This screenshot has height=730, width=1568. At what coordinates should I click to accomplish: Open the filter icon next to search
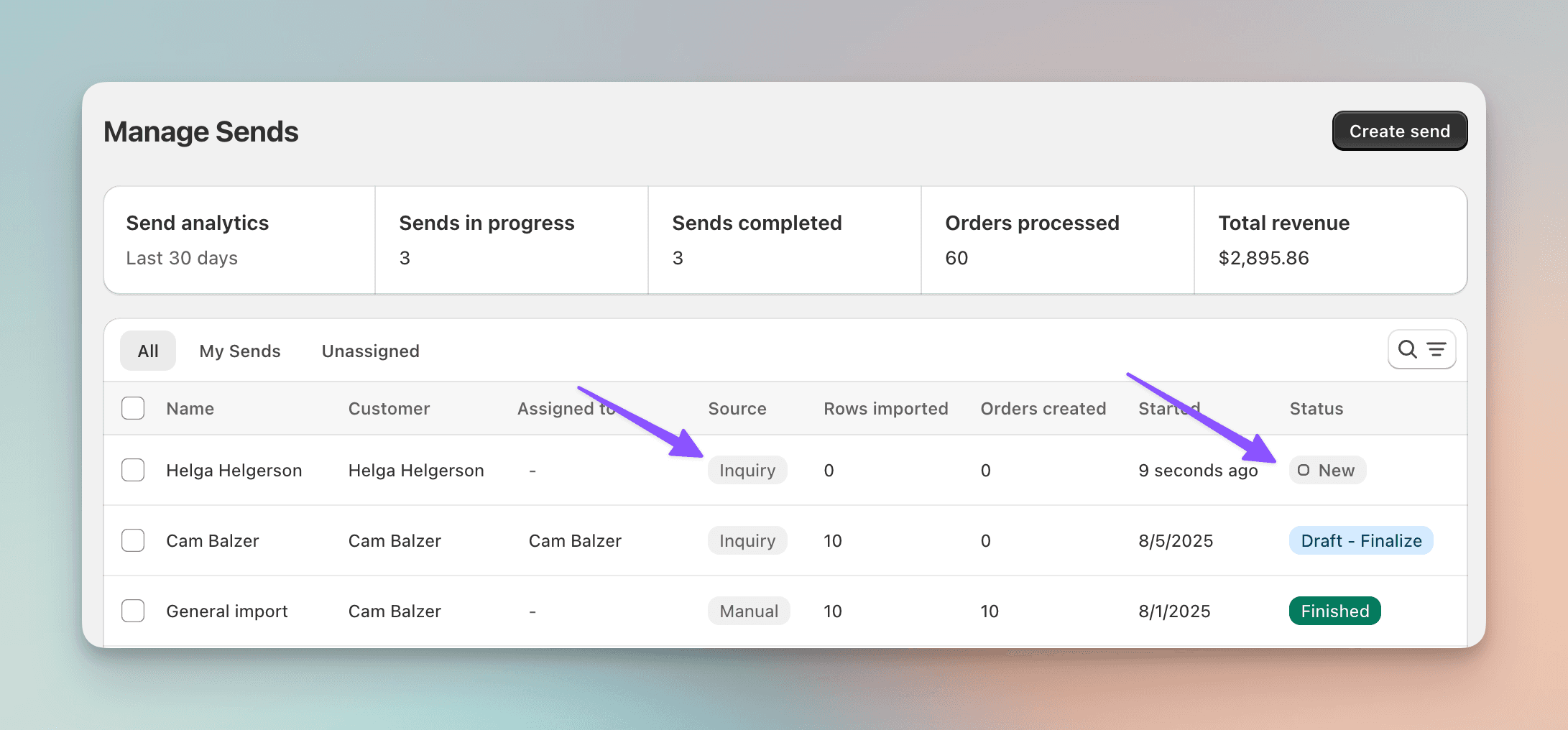click(1436, 349)
